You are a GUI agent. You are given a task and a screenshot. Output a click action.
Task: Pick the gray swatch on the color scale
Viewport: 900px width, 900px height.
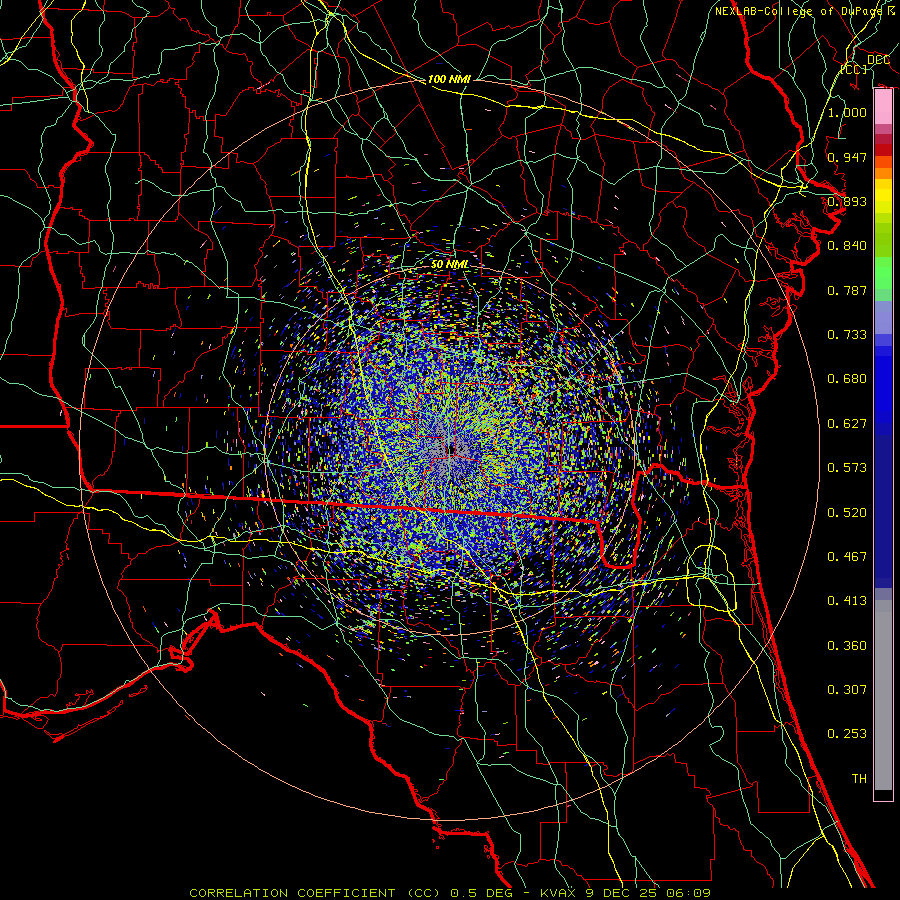pyautogui.click(x=883, y=695)
